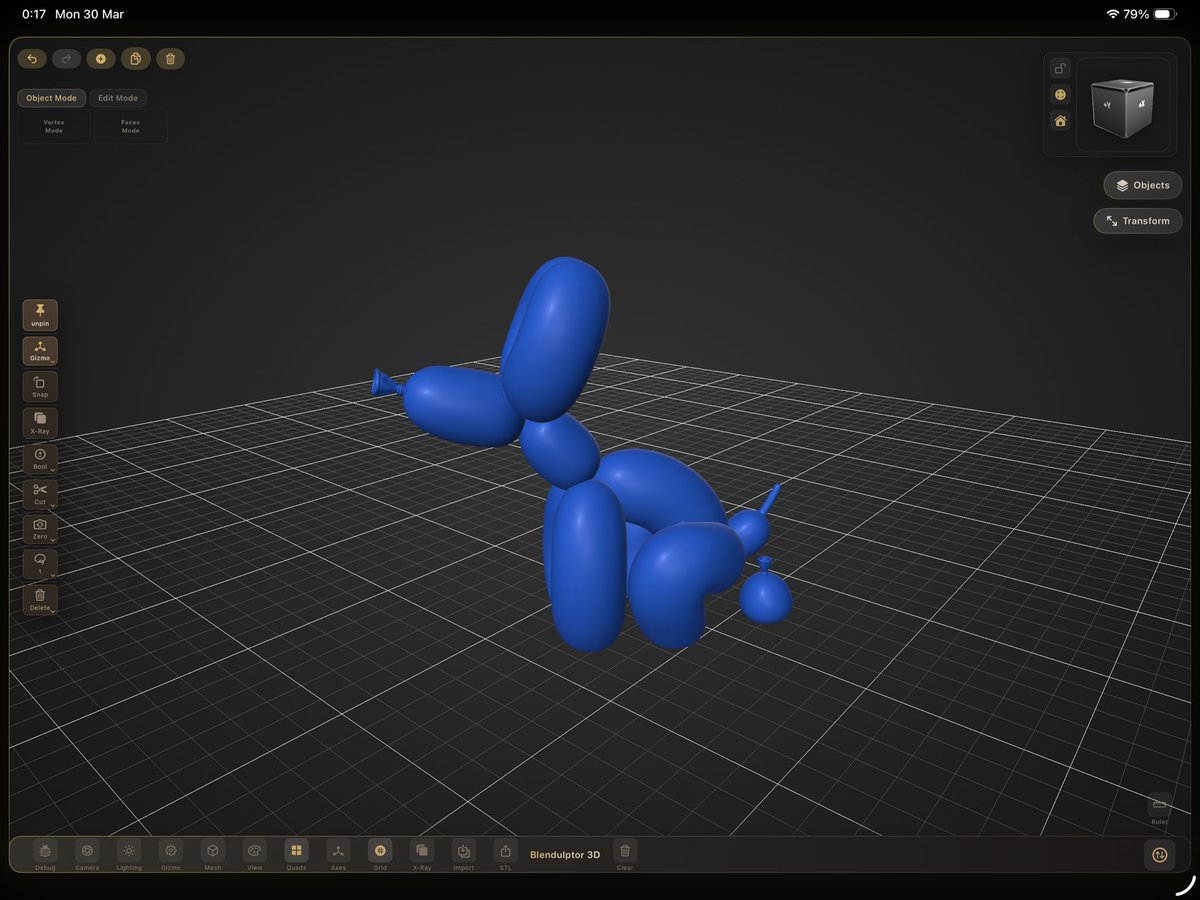Screen dimensions: 1200x900
Task: Open the Zero camera tool
Action: point(40,529)
